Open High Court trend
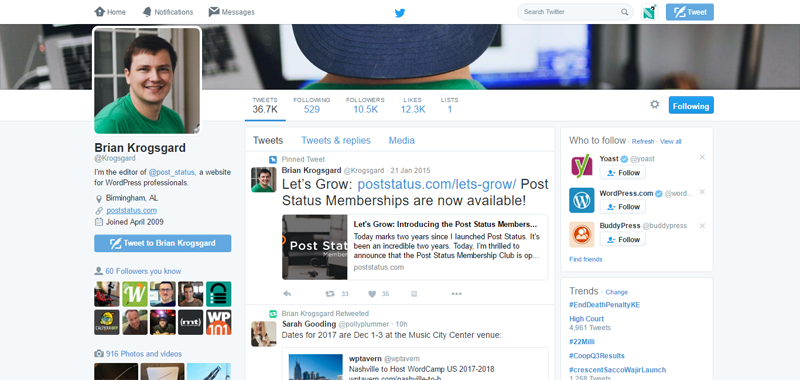Viewport: 800px width, 380px height. (x=587, y=319)
